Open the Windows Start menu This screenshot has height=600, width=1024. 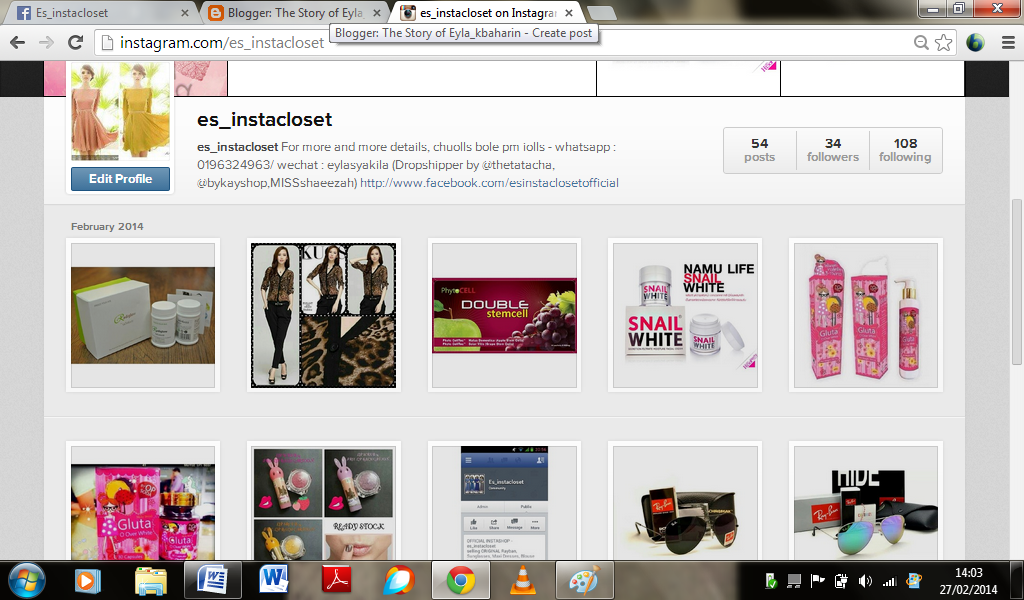click(x=26, y=580)
